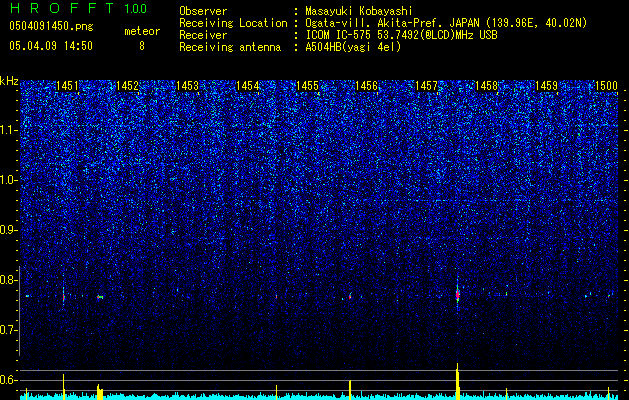Click the 1454 time label
This screenshot has width=629, height=400.
tap(248, 85)
